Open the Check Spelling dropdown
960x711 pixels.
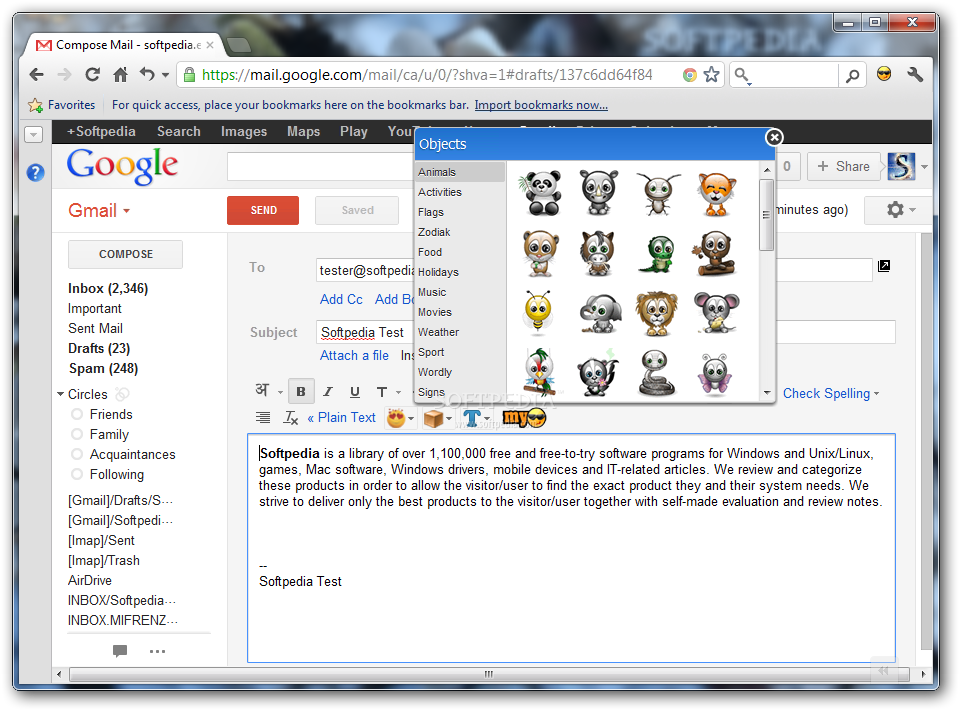831,394
